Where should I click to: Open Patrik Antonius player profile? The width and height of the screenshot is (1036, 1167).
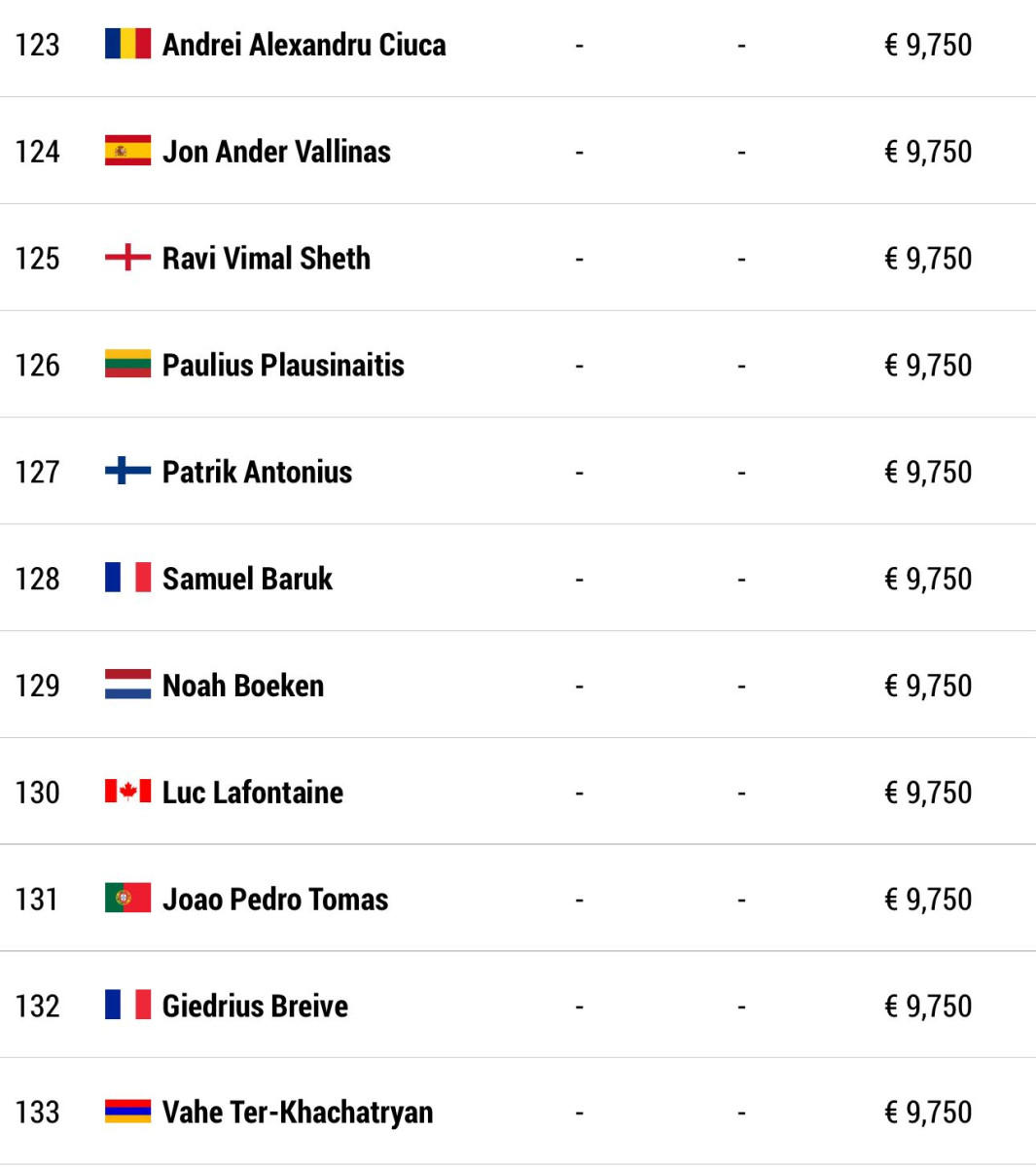257,472
